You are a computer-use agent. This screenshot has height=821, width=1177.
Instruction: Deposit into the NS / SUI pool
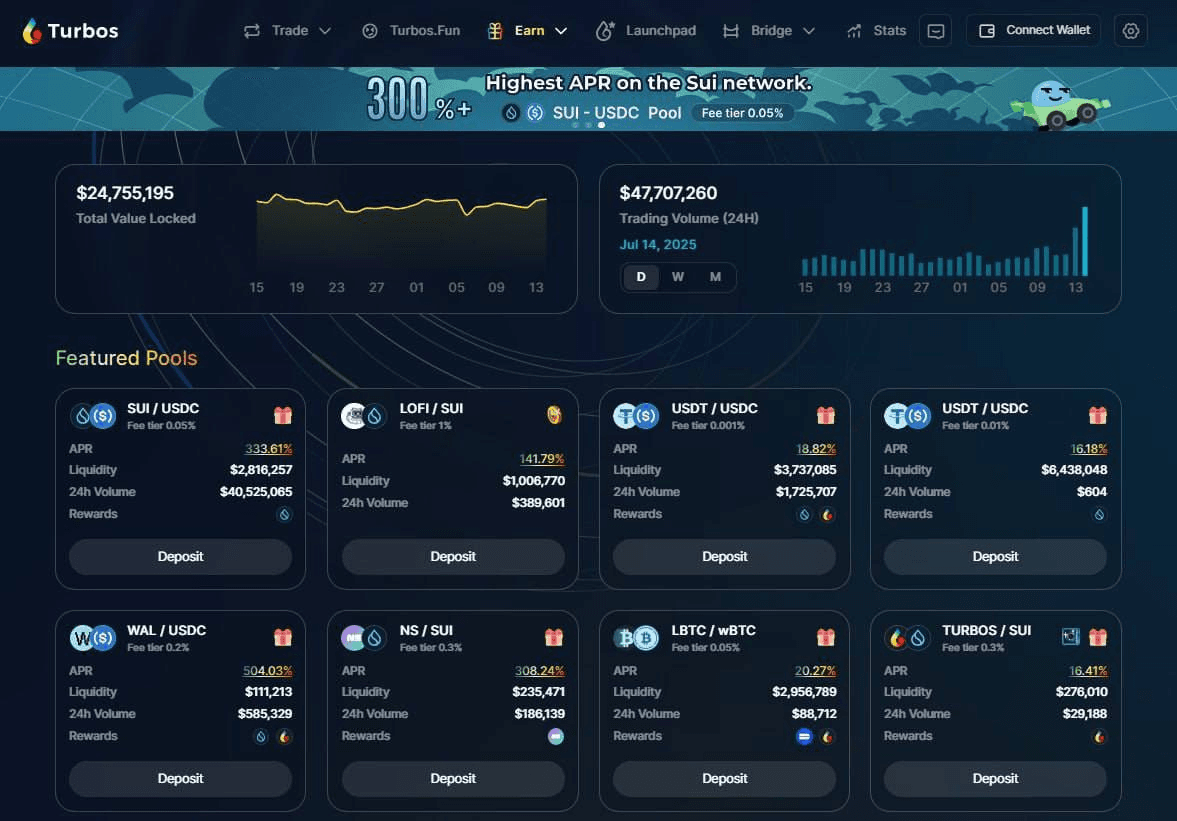click(x=453, y=779)
